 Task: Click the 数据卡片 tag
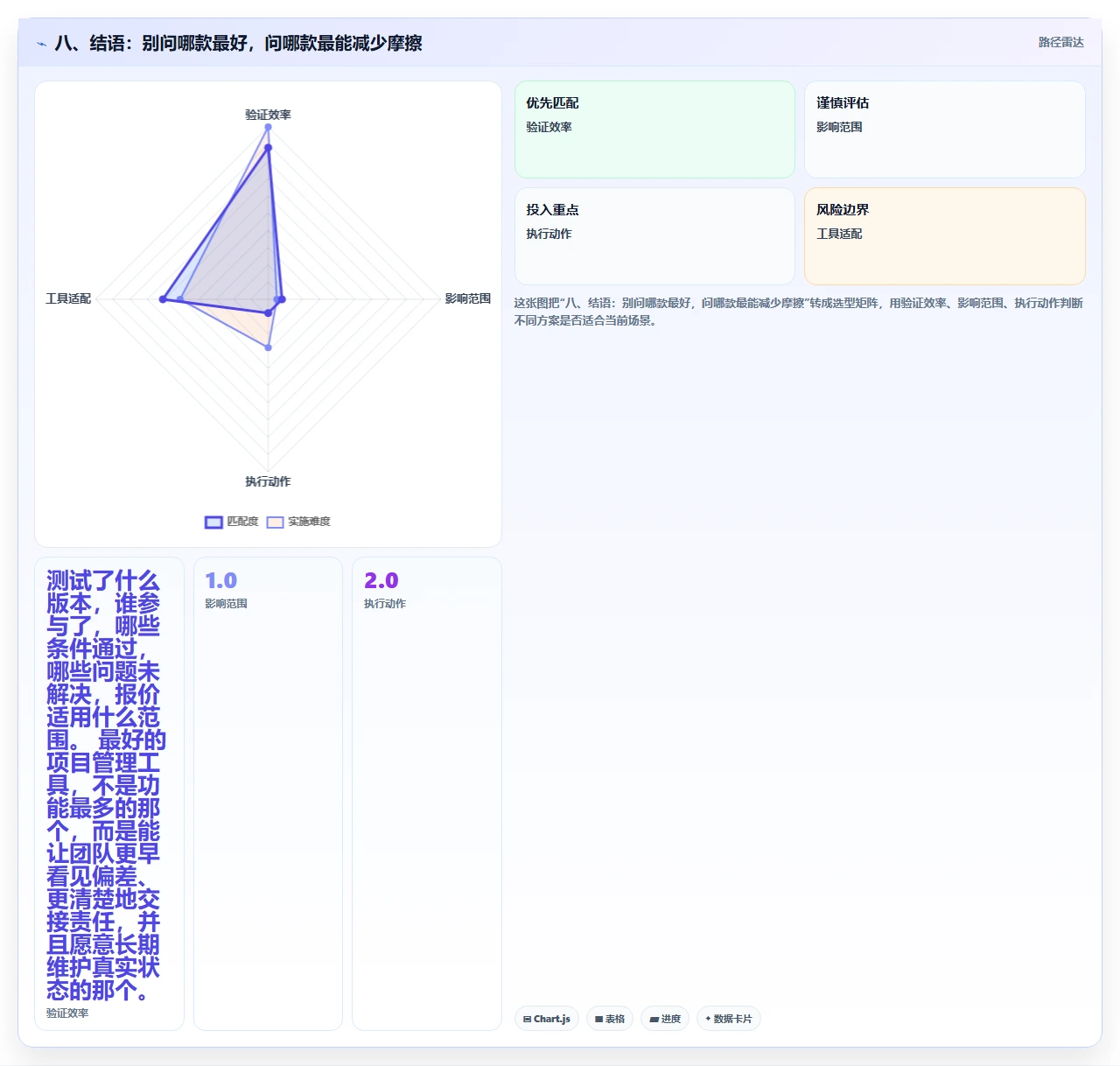729,1019
